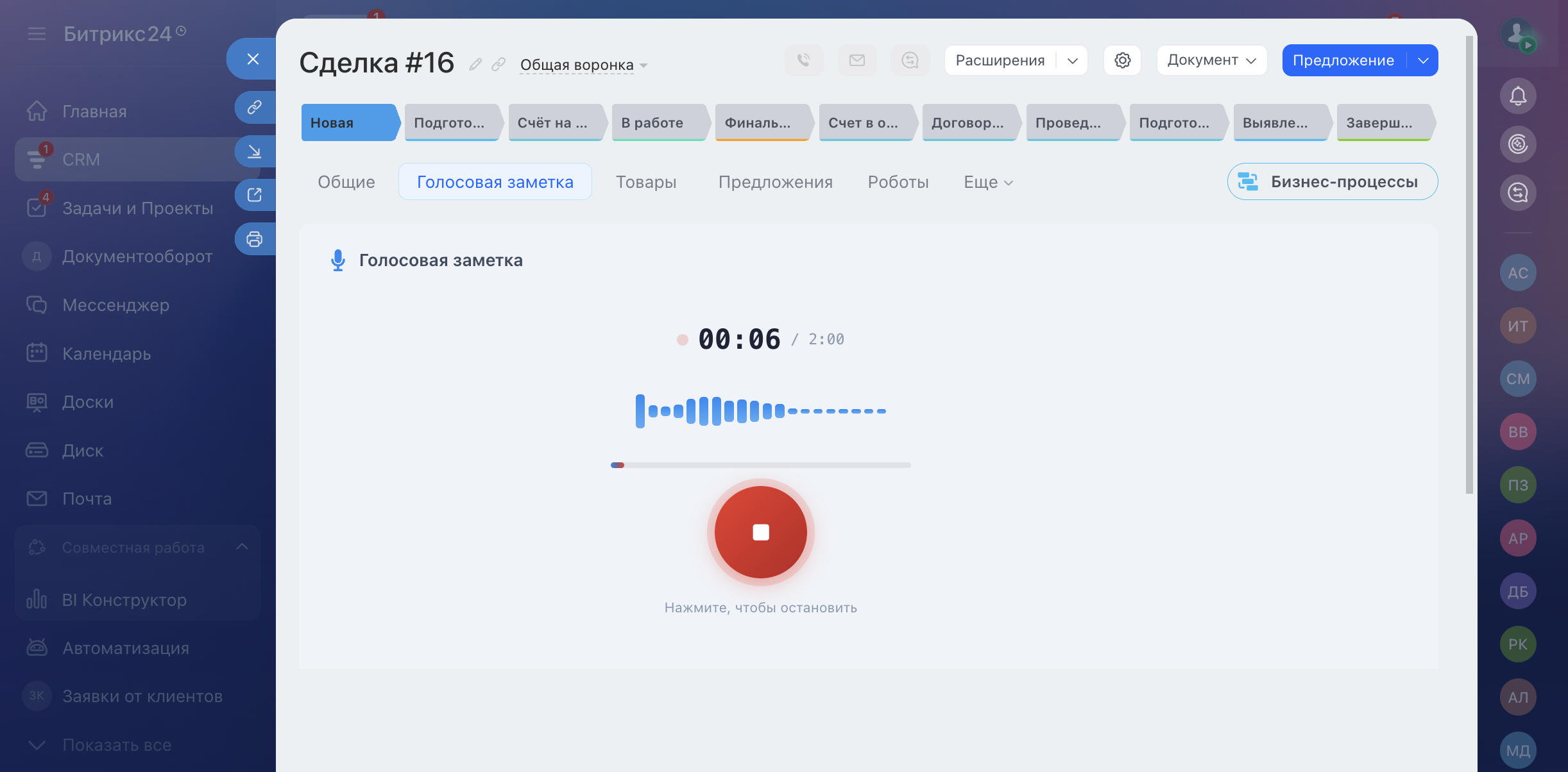
Task: Click the email envelope icon in header
Action: pos(857,60)
